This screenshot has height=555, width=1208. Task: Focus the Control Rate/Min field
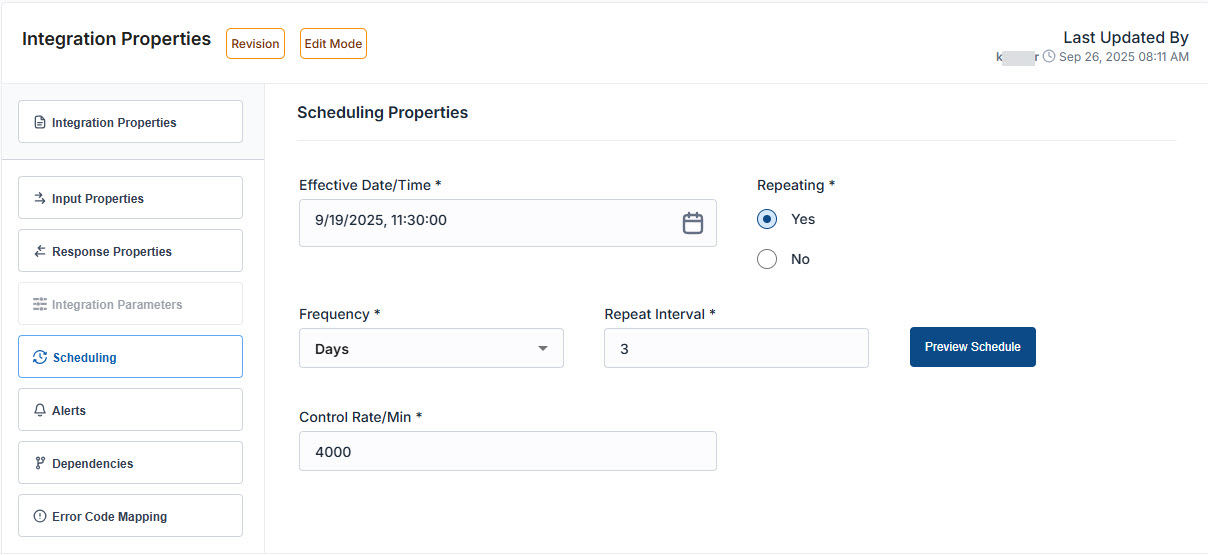click(x=507, y=451)
